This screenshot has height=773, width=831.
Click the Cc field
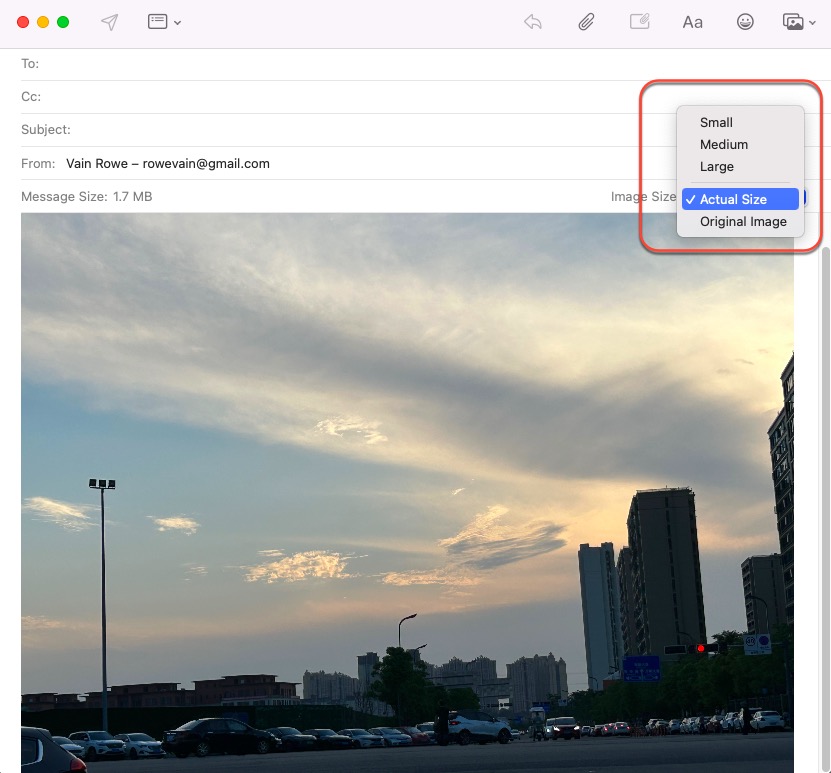200,96
